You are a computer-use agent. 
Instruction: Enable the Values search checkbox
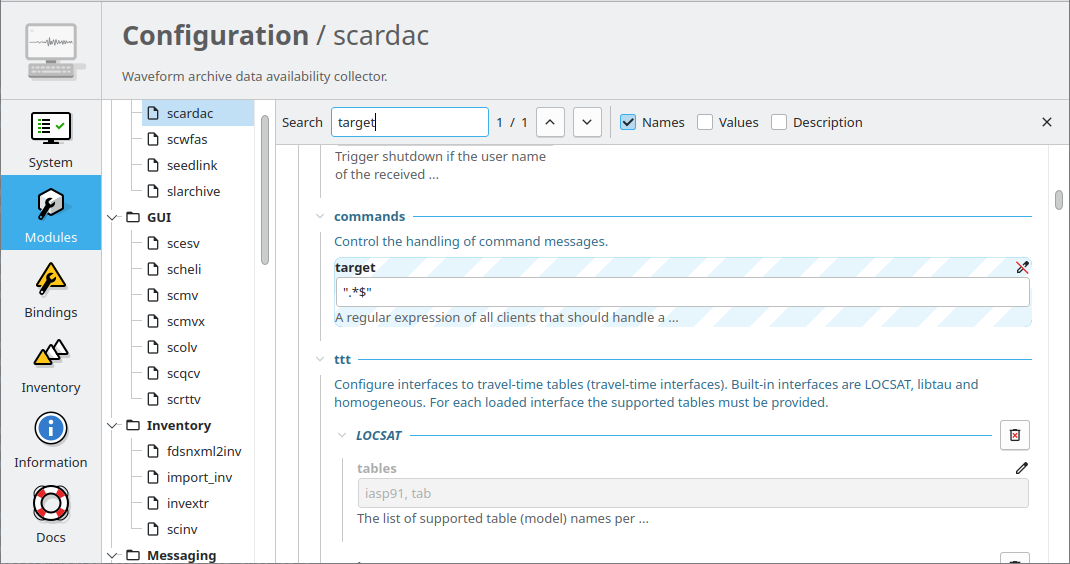(x=705, y=122)
